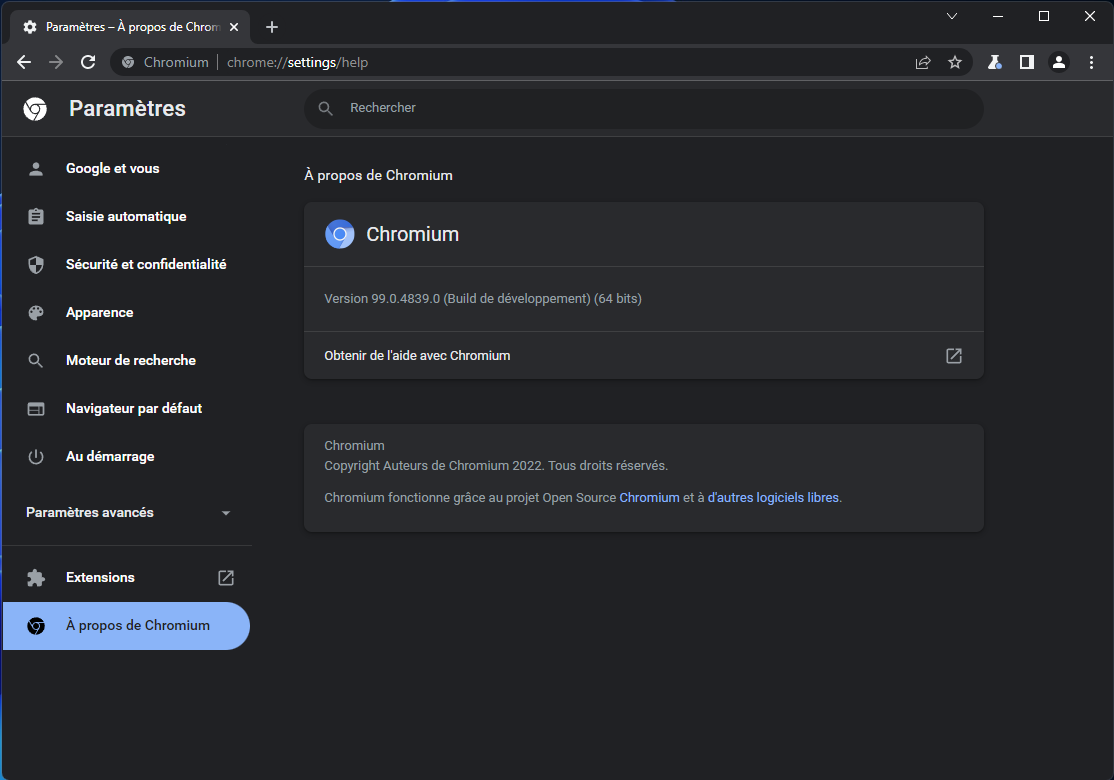Click the blue Chromium logo in the about card
The width and height of the screenshot is (1114, 780).
point(340,234)
